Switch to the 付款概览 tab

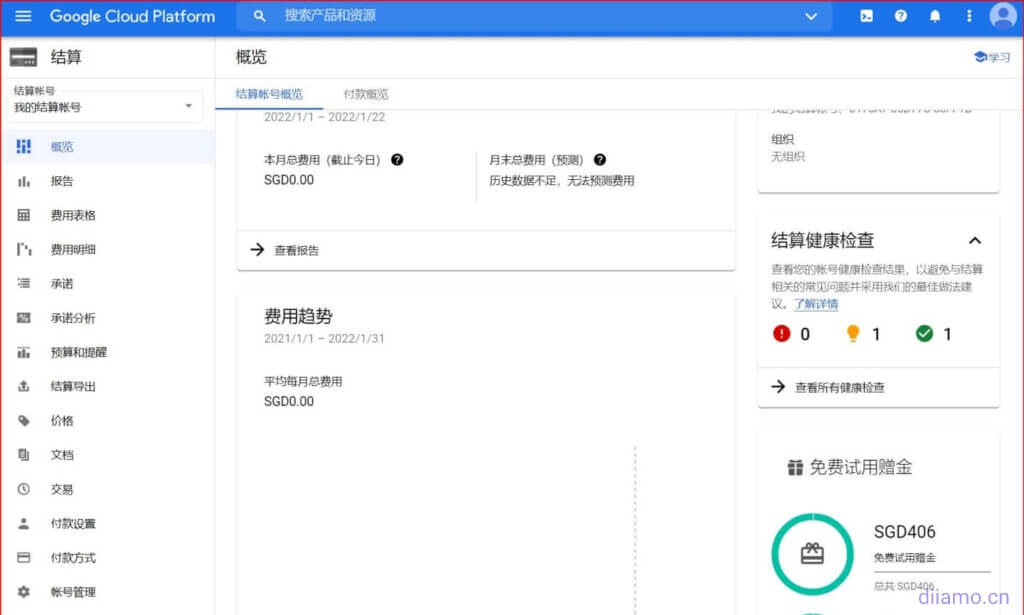pos(365,94)
